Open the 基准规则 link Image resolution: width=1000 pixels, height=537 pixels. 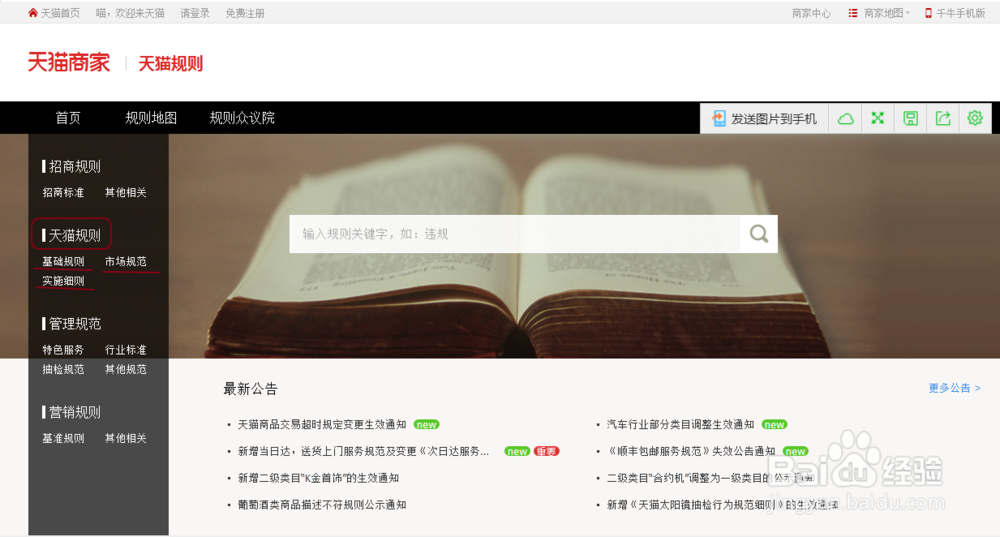coord(63,438)
